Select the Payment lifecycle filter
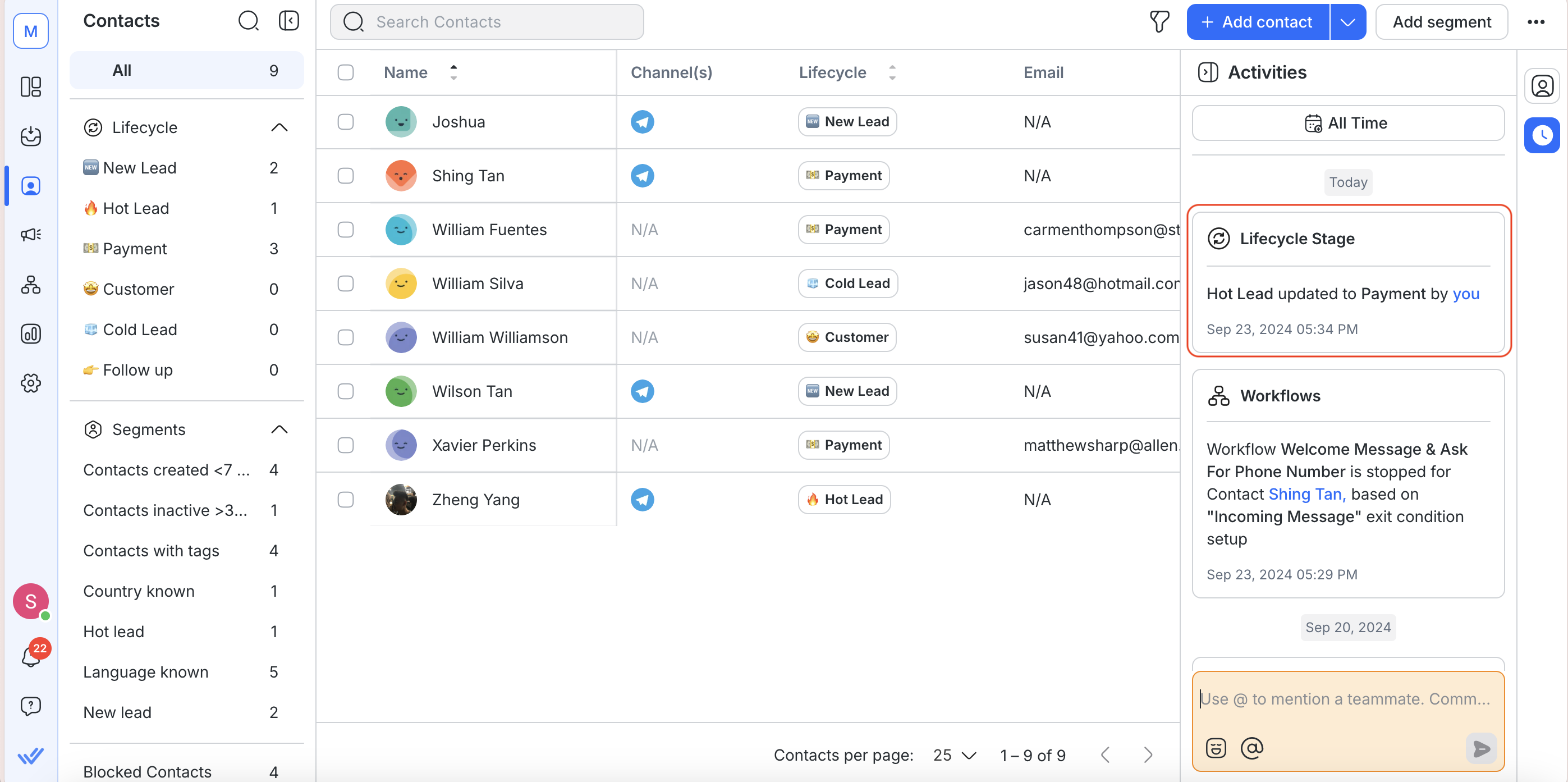This screenshot has width=1568, height=782. coord(135,249)
